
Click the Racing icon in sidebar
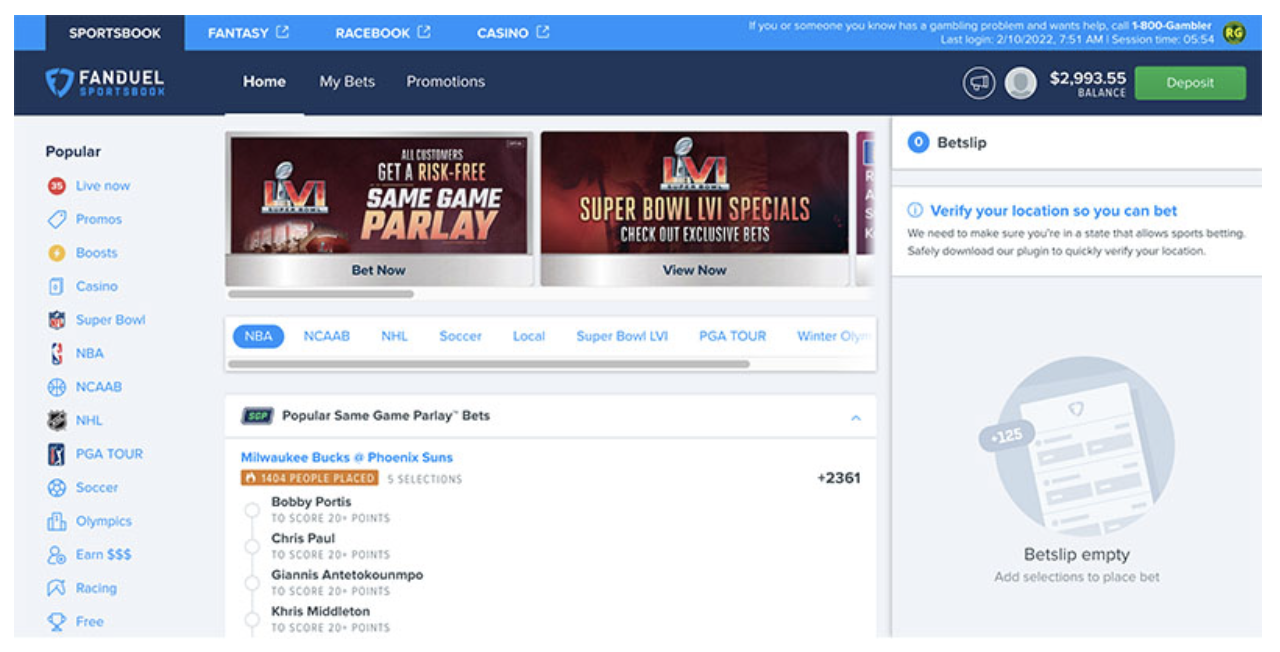coord(57,588)
